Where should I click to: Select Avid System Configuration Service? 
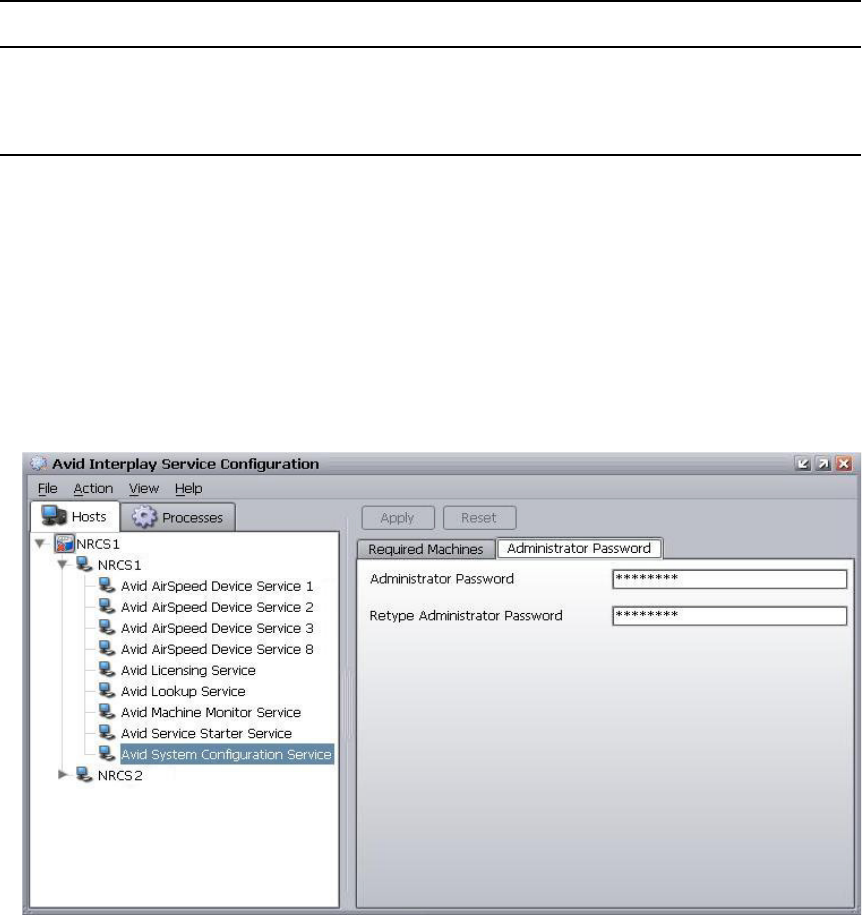coord(226,754)
